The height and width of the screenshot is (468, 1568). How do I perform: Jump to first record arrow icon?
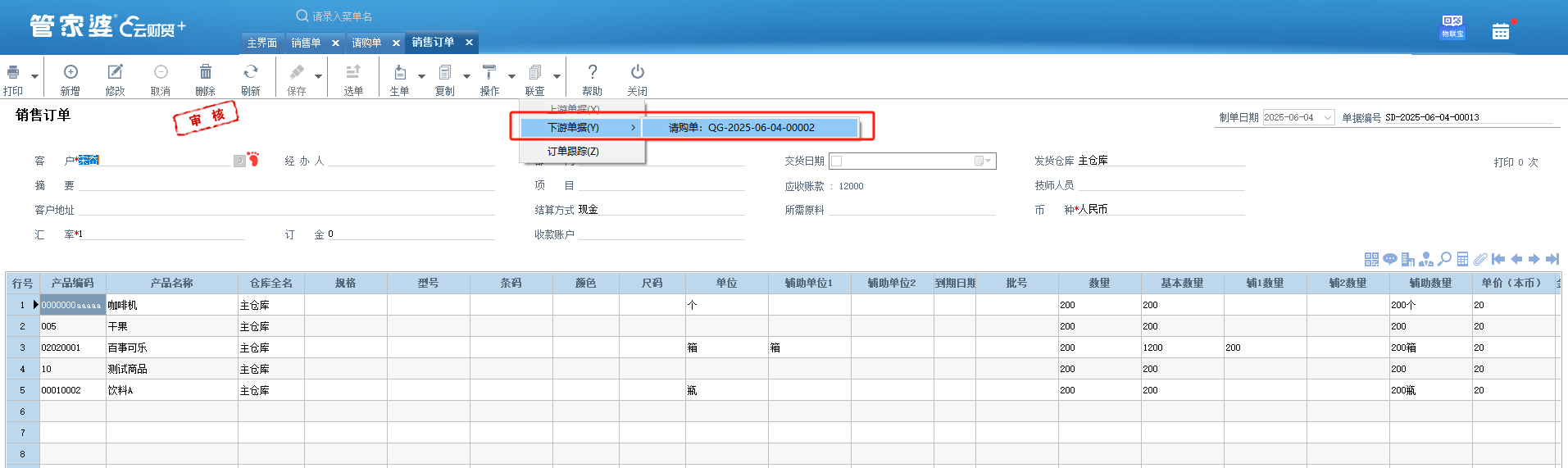pyautogui.click(x=1498, y=260)
